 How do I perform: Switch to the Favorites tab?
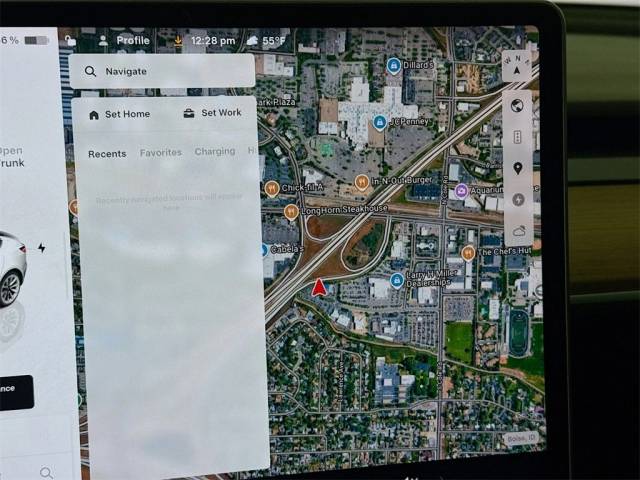160,152
